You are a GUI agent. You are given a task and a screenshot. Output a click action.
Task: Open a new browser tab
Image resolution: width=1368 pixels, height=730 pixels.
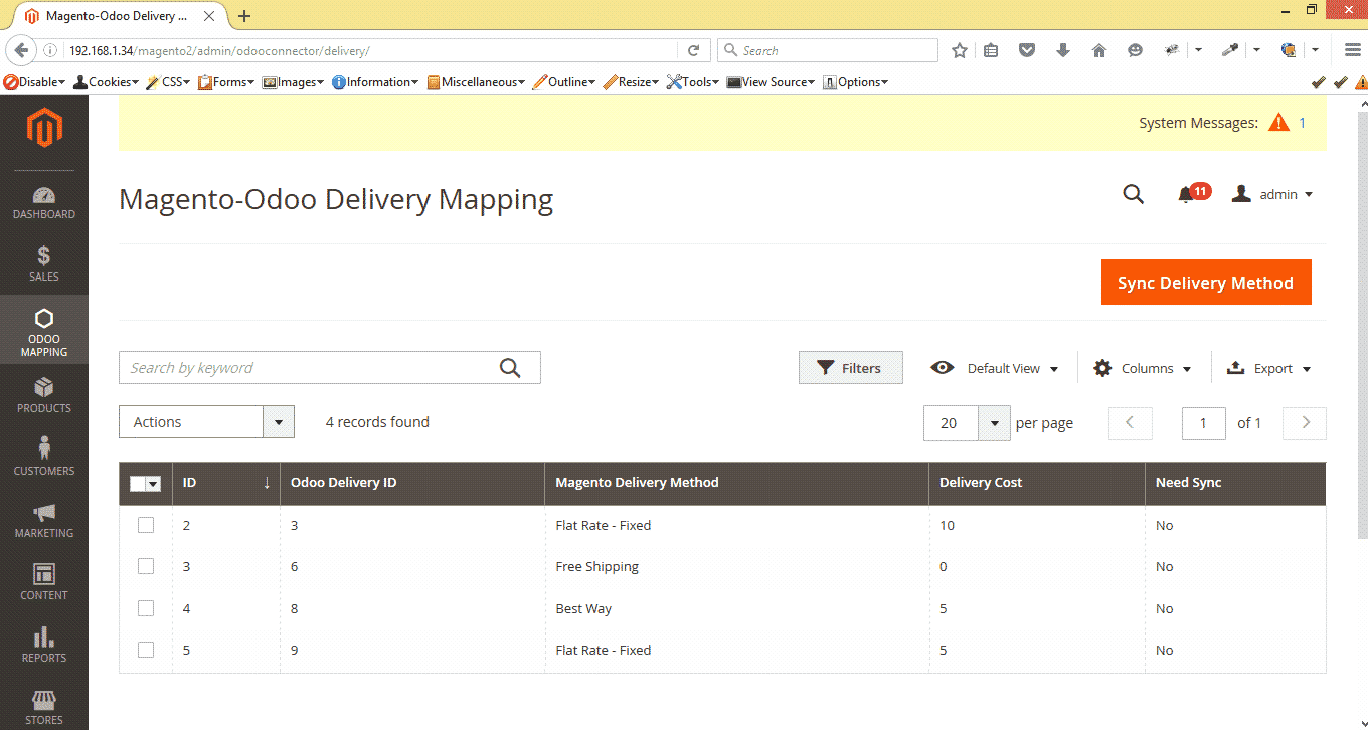[x=244, y=16]
